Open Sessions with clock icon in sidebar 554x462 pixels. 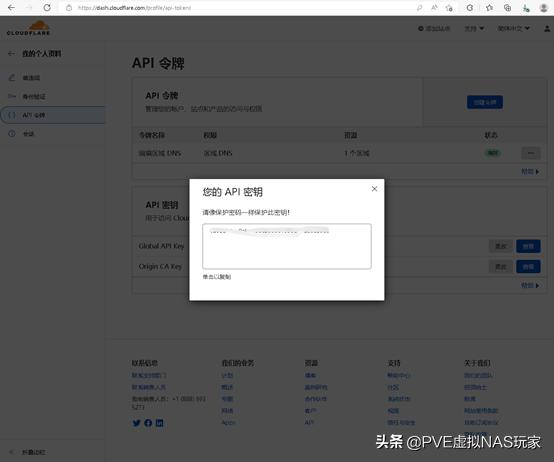(x=22, y=134)
